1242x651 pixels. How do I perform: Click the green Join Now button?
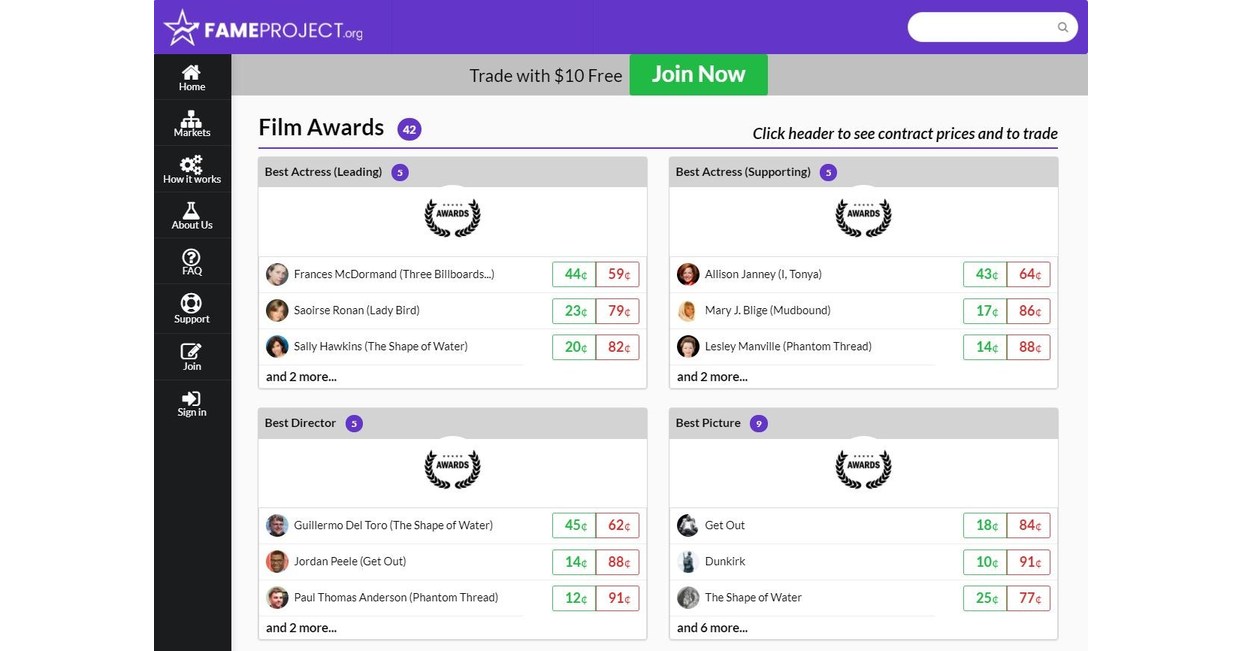coord(699,75)
